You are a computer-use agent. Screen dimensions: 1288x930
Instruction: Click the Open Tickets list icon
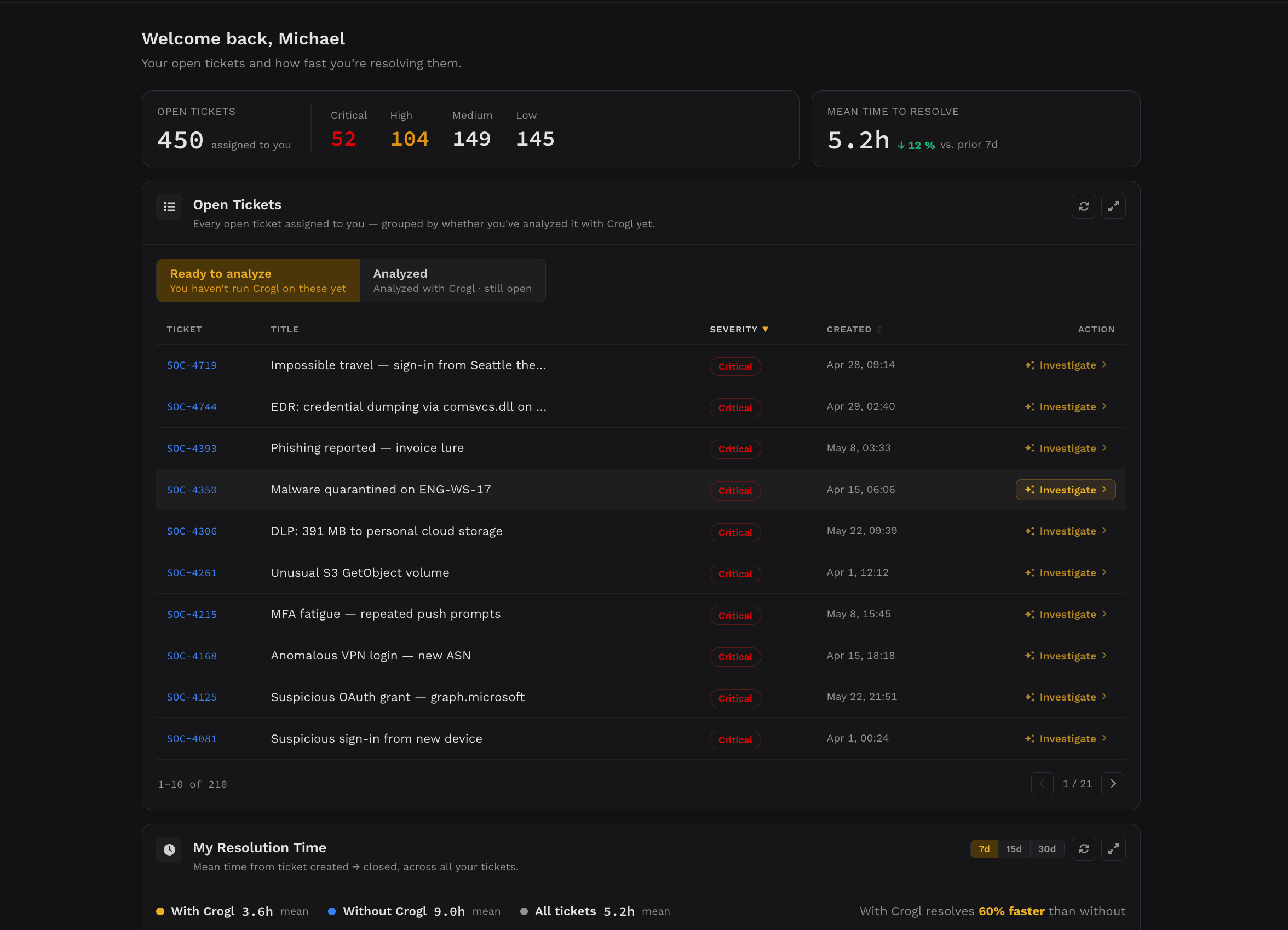click(169, 207)
